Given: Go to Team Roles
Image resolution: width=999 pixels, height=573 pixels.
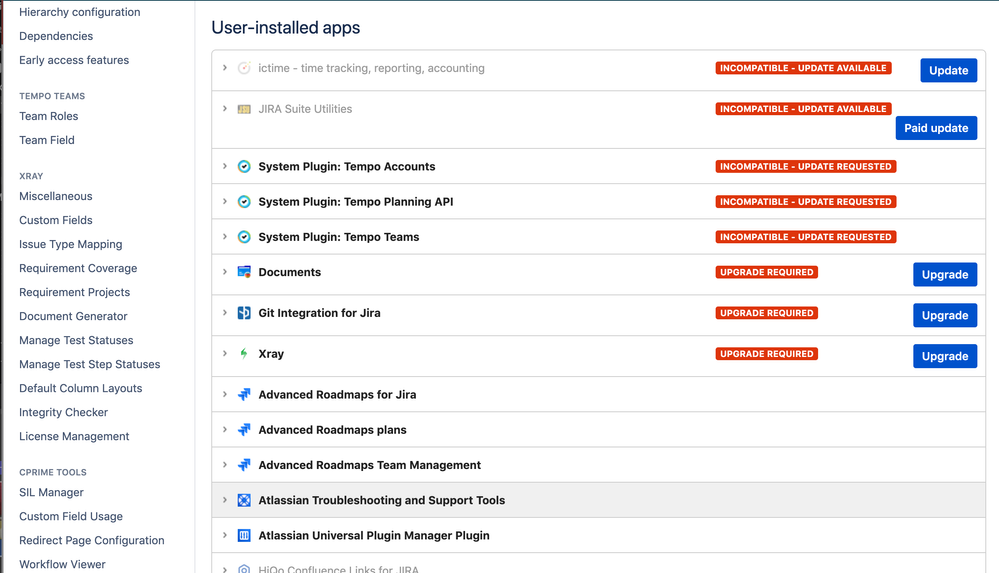Looking at the screenshot, I should click(x=48, y=116).
